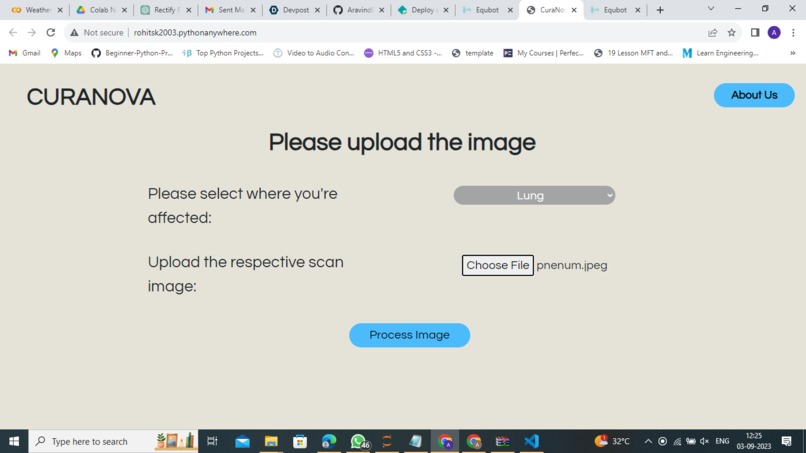Open Video to Audio Con... bookmark
Image resolution: width=806 pixels, height=453 pixels.
point(314,53)
